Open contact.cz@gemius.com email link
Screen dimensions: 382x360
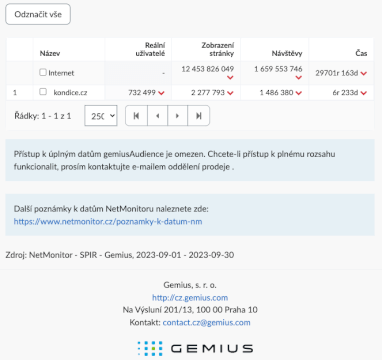coord(207,322)
